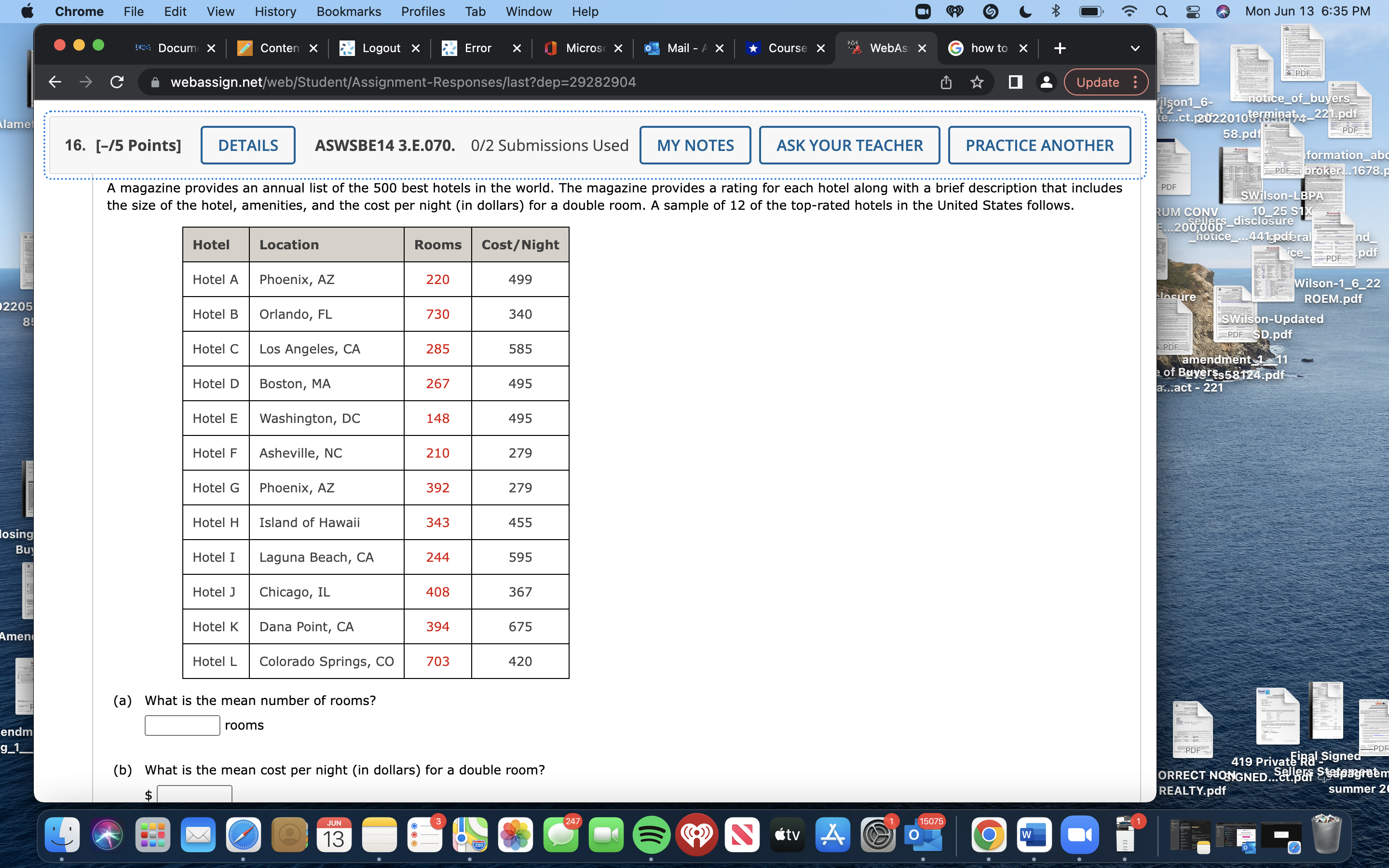Open the Chrome side panel dropdown
The image size is (1389, 868).
(x=1015, y=82)
